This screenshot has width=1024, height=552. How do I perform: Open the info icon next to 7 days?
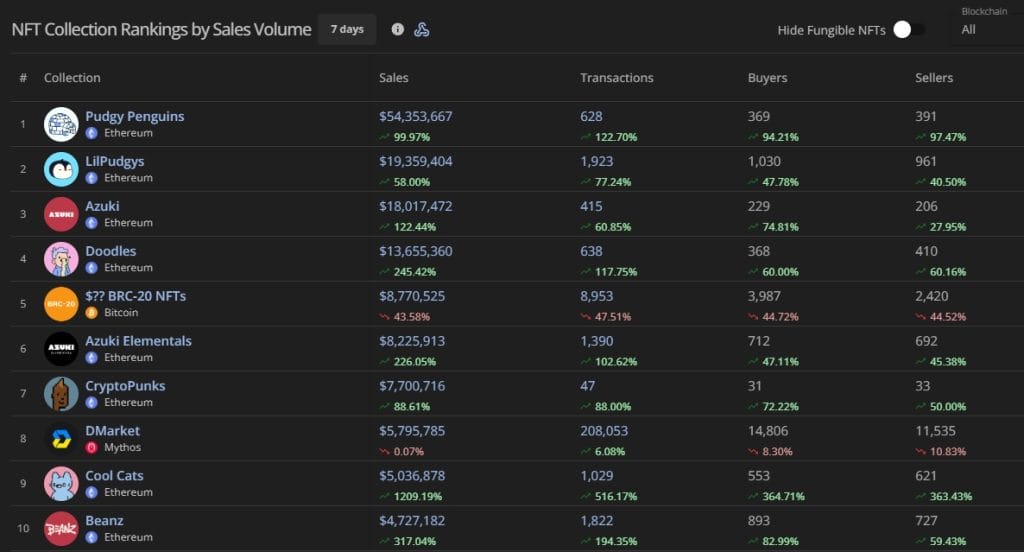click(x=397, y=29)
